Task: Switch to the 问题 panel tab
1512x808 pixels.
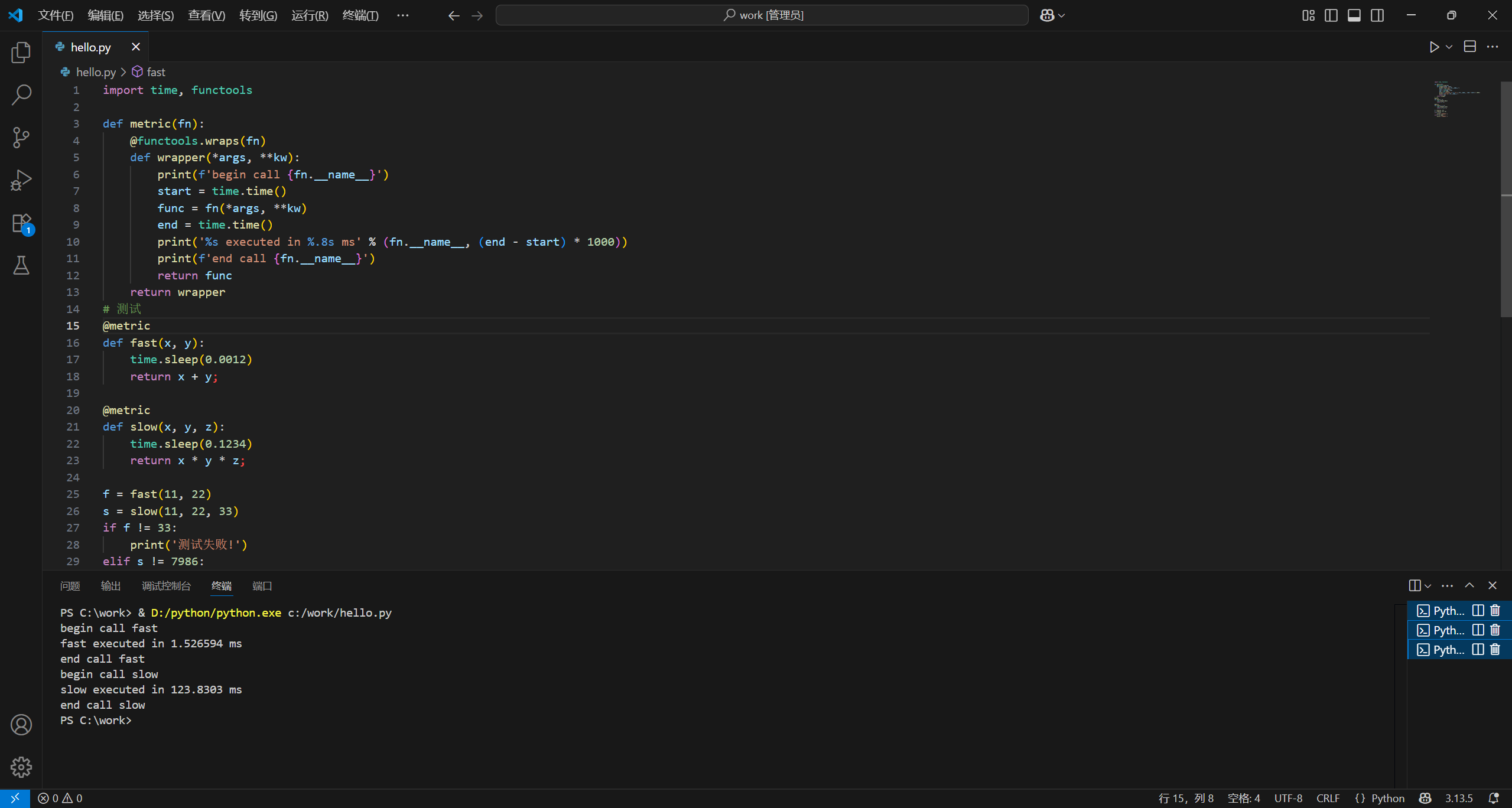Action: (x=70, y=586)
